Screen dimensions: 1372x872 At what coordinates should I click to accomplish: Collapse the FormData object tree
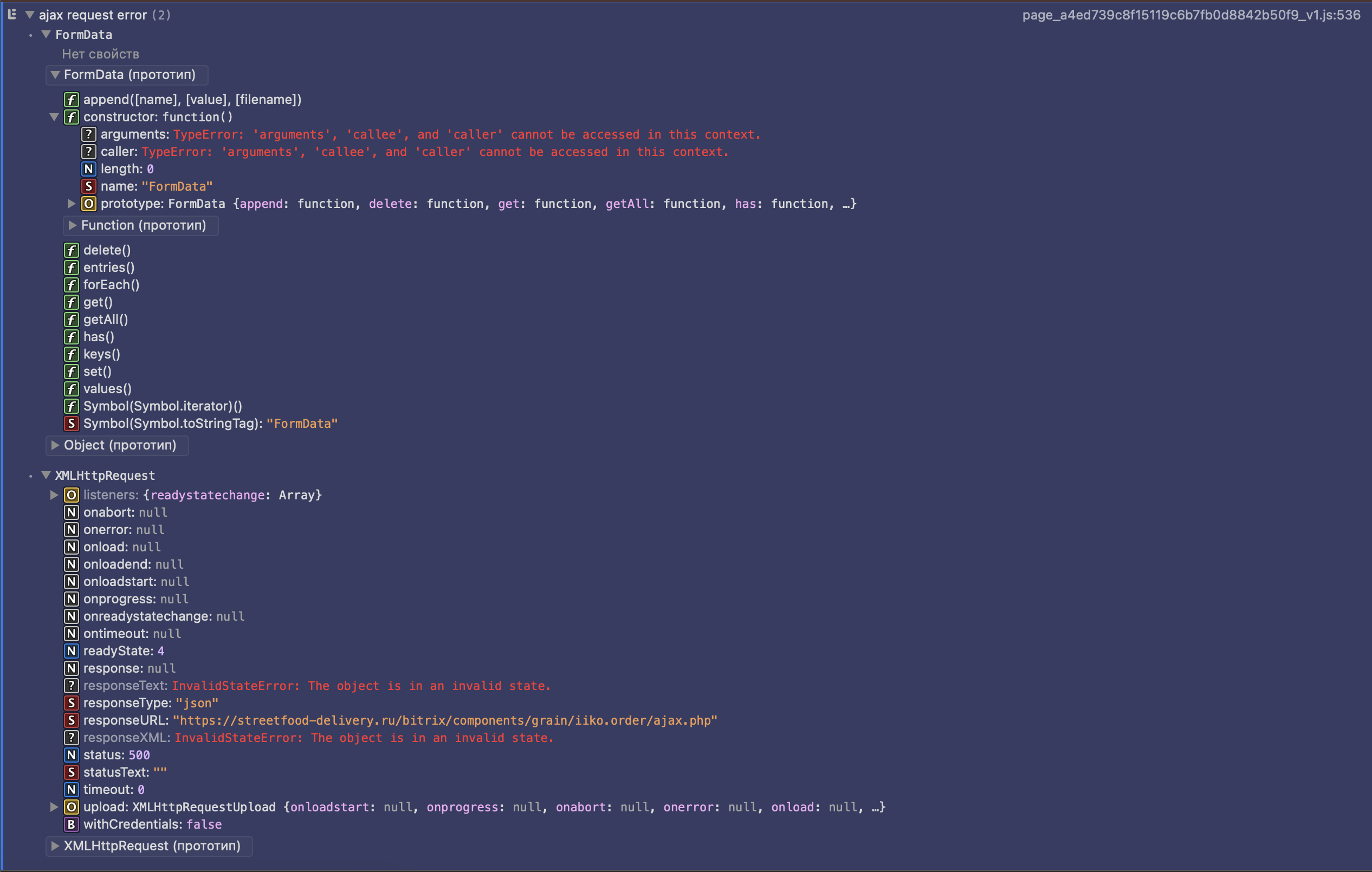pos(46,35)
